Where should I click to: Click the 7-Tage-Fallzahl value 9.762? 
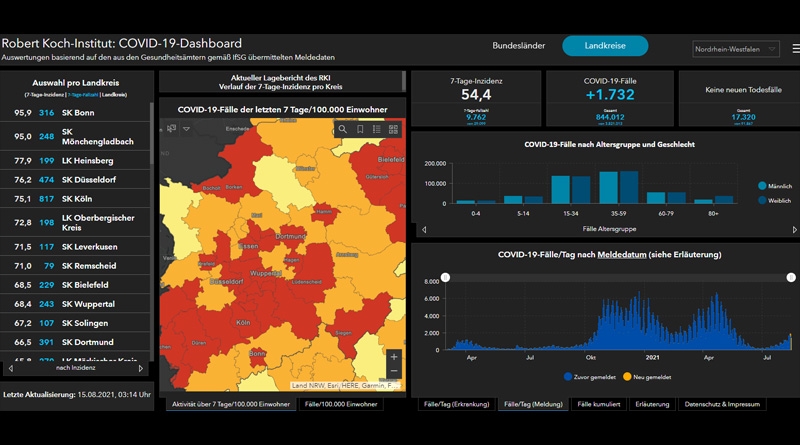[x=476, y=117]
